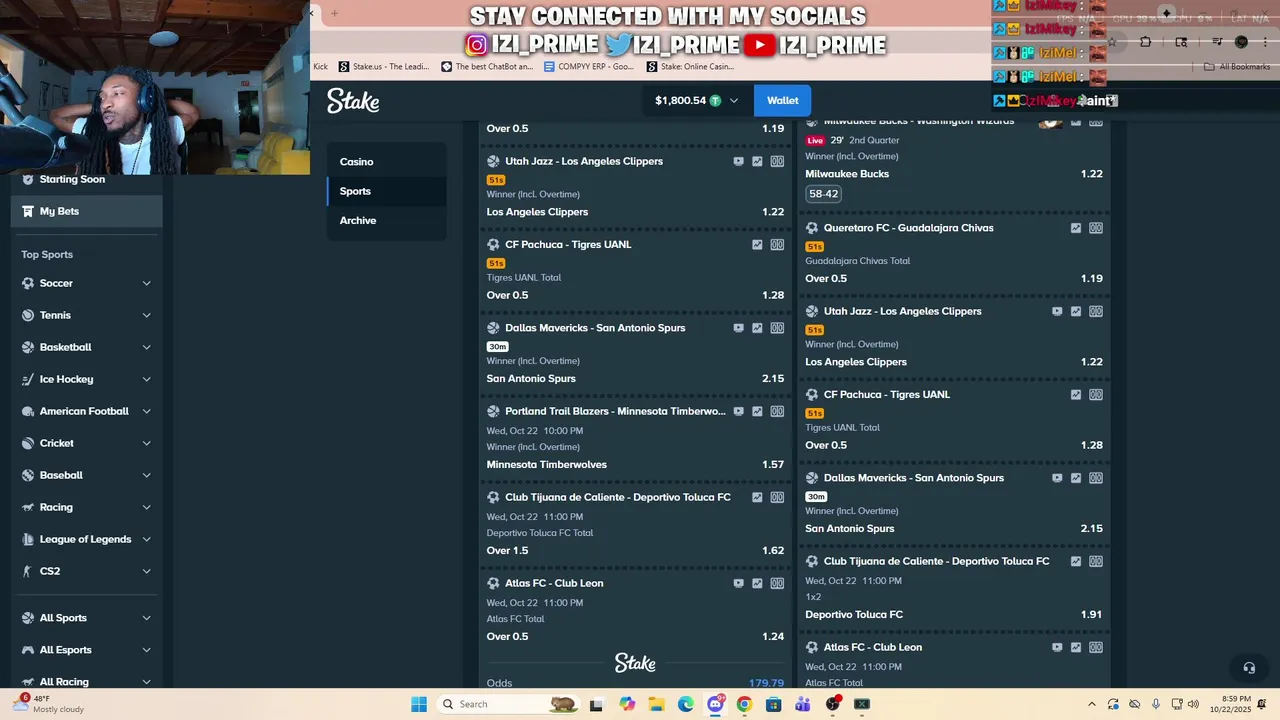Open the weather widget showing 48°F
Image resolution: width=1280 pixels, height=720 pixels.
tap(50, 704)
